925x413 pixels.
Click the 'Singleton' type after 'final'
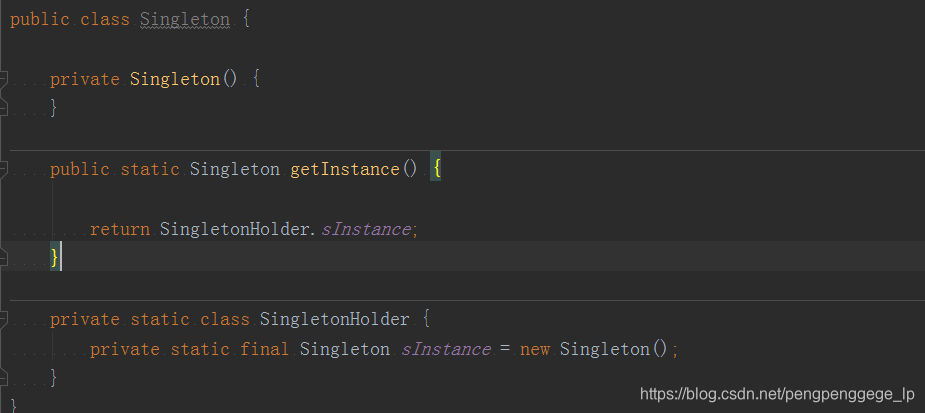(345, 349)
